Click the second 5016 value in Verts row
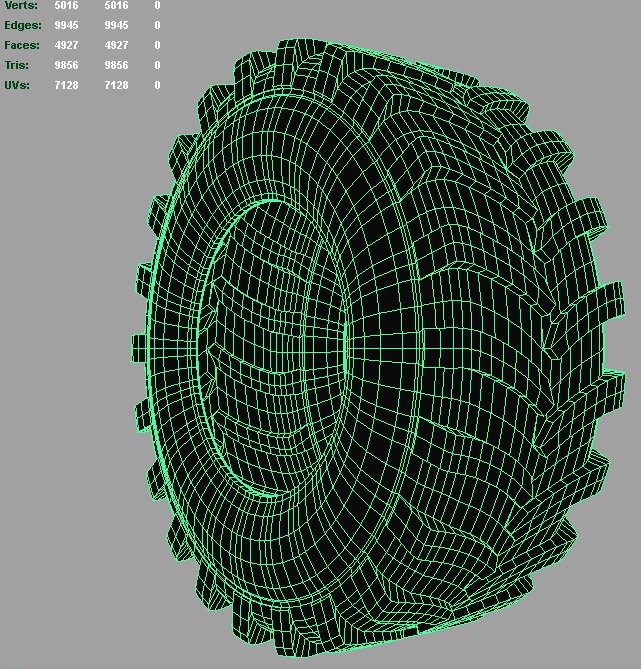The image size is (641, 669). (117, 6)
